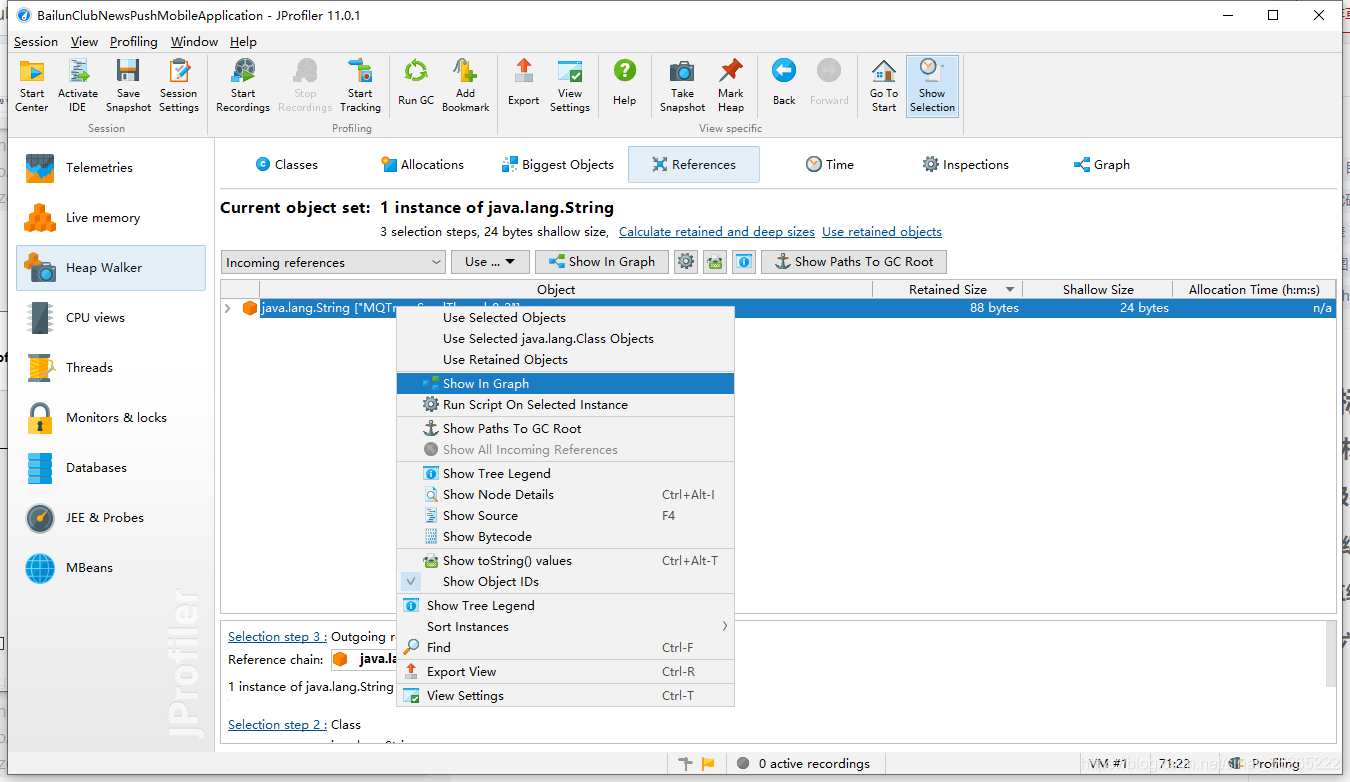The height and width of the screenshot is (782, 1350).
Task: Click Activate IDE toolbar icon
Action: click(x=78, y=85)
